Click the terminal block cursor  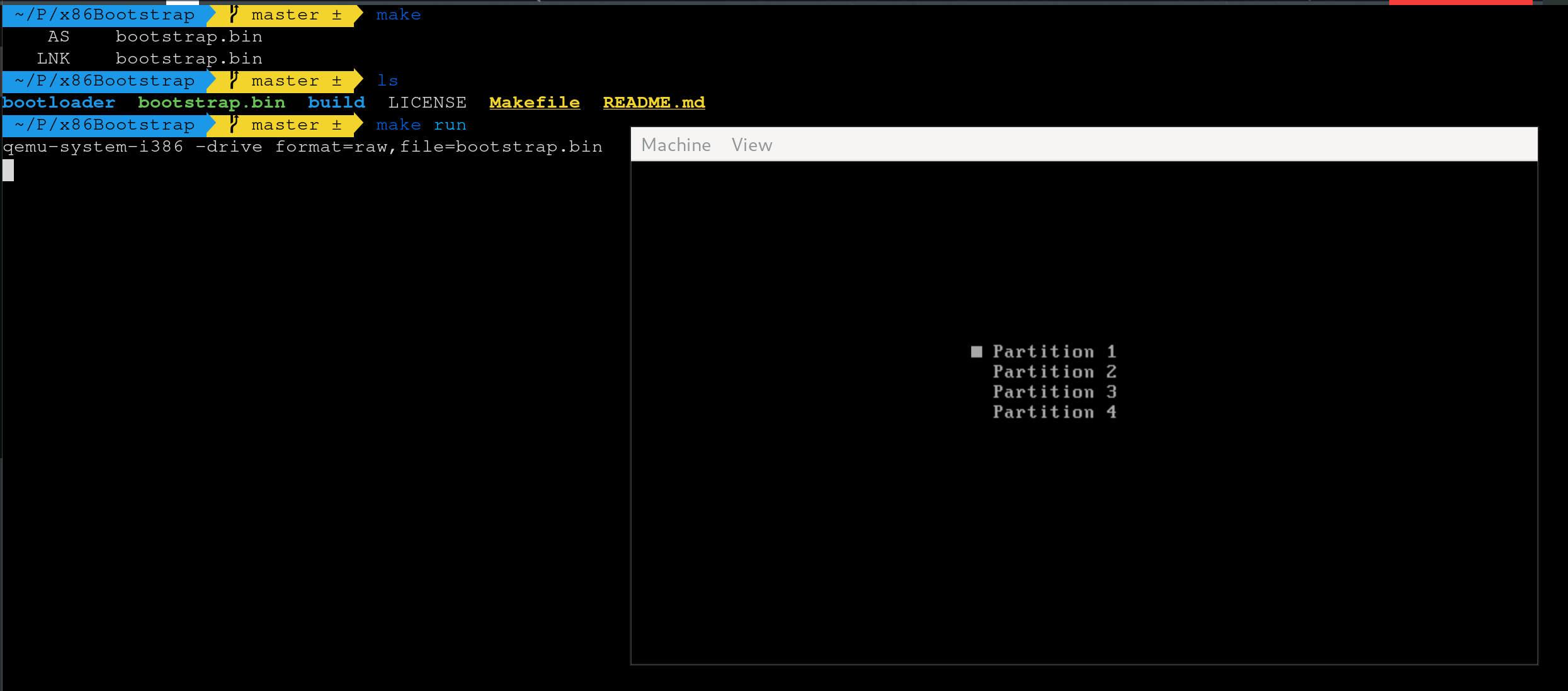(8, 170)
